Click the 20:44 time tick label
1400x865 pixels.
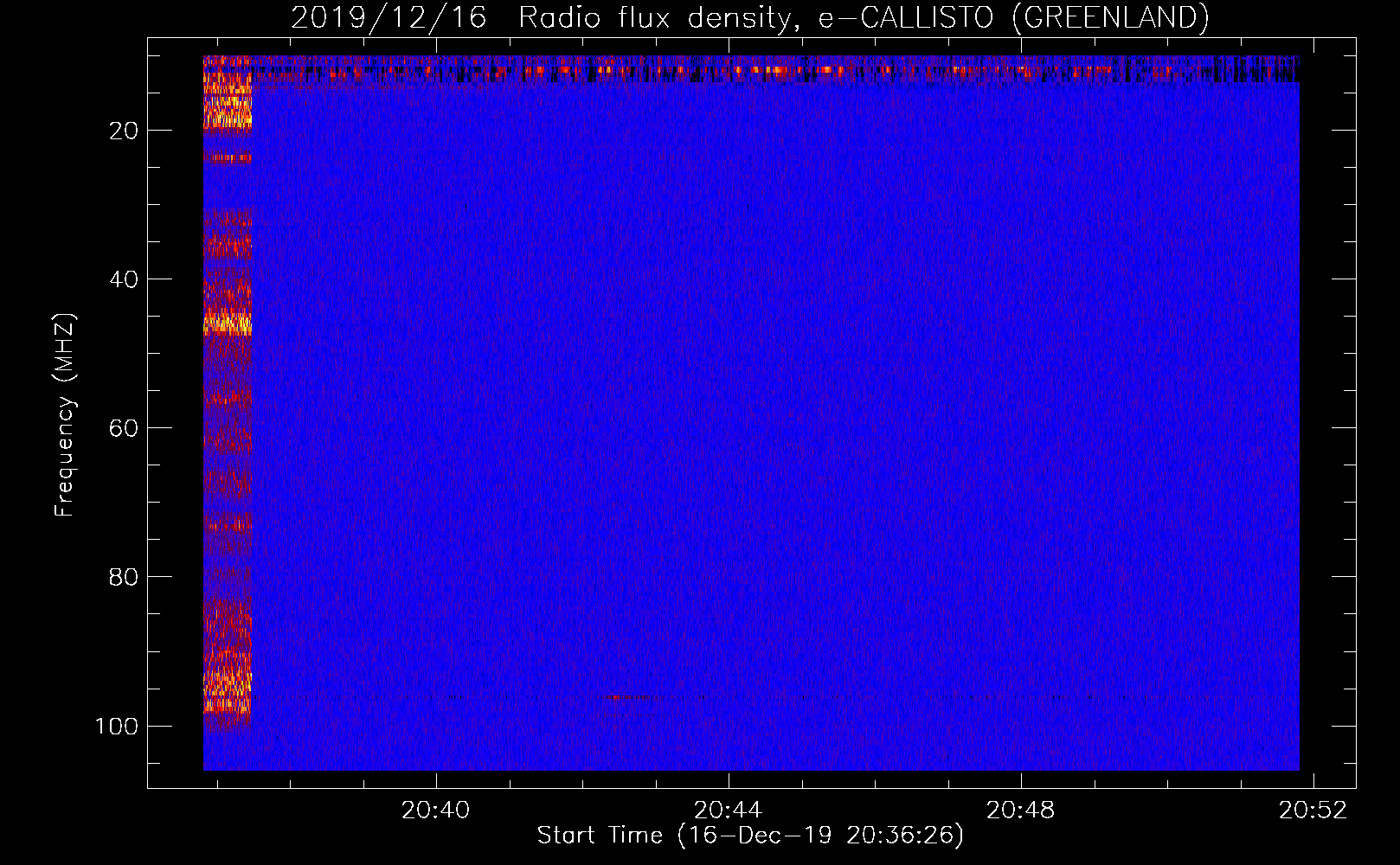(x=729, y=810)
